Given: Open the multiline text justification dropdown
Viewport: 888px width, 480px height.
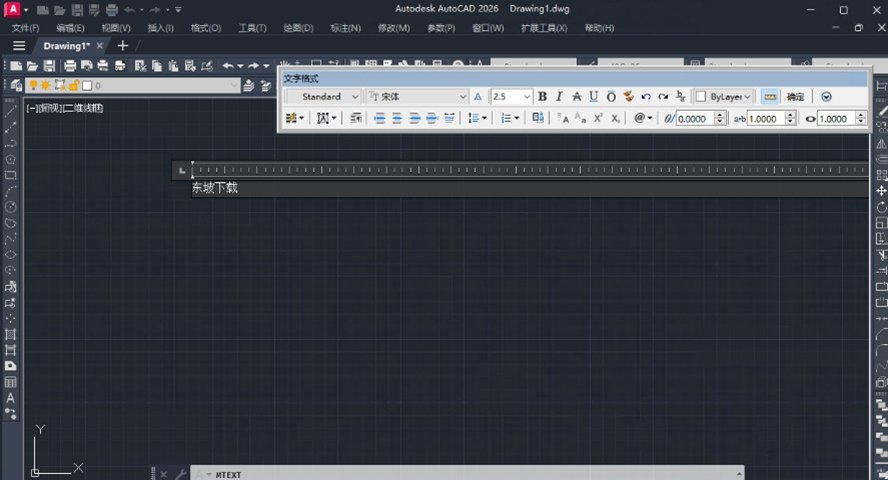Looking at the screenshot, I should pos(326,118).
